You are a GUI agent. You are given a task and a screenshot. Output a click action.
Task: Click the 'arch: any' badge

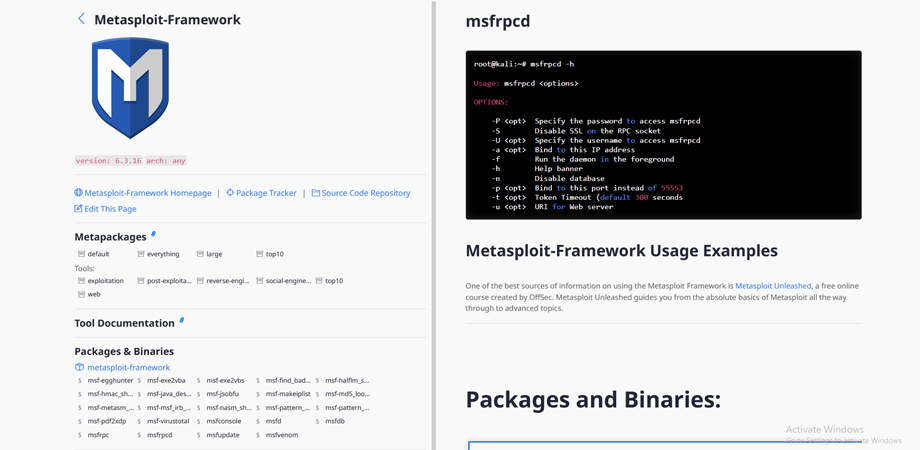166,160
